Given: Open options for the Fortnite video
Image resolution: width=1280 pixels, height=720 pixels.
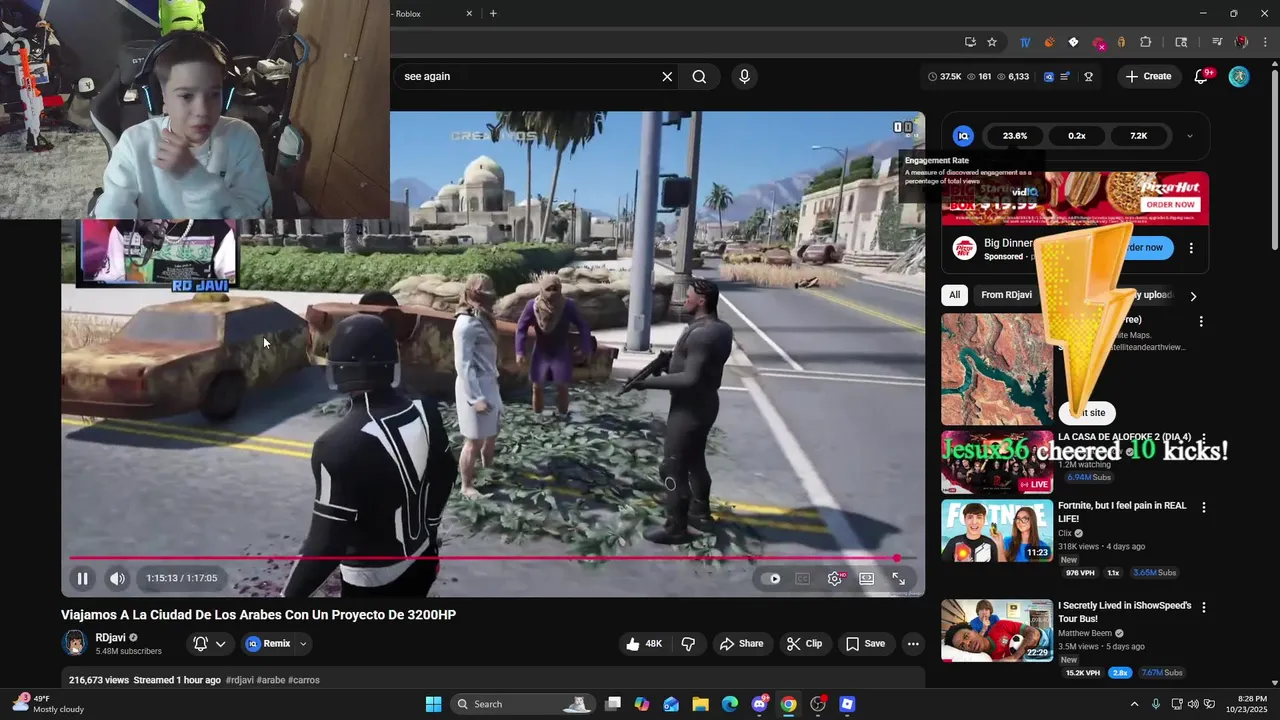Looking at the screenshot, I should (x=1204, y=508).
